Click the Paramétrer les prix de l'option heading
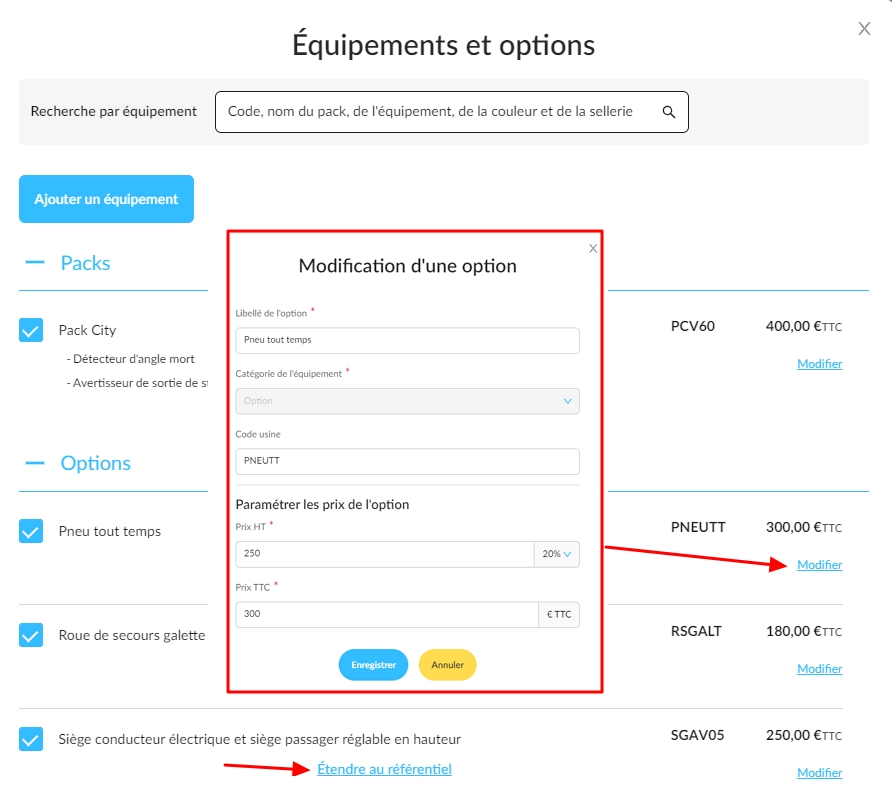This screenshot has width=892, height=804. click(x=322, y=505)
